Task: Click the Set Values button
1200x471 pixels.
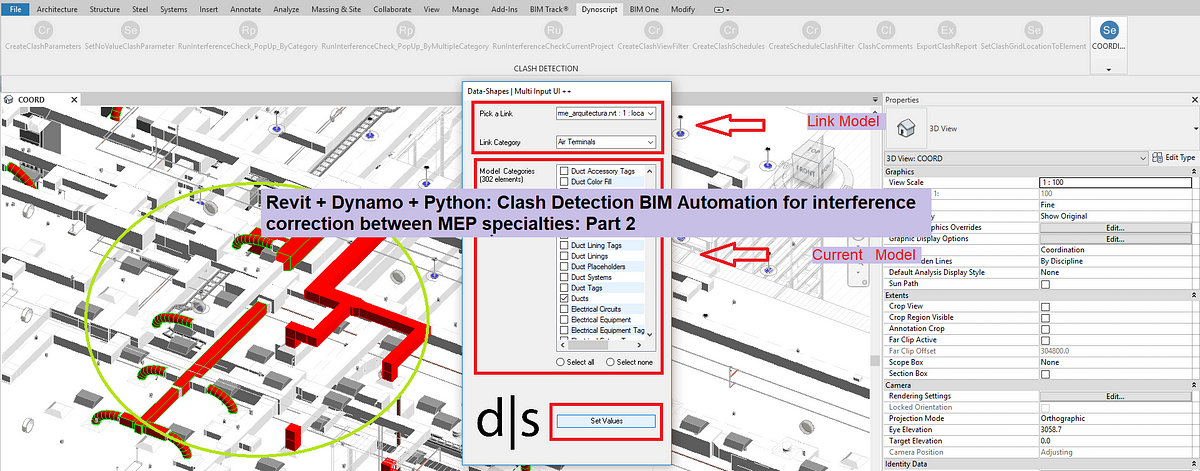Action: tap(606, 421)
